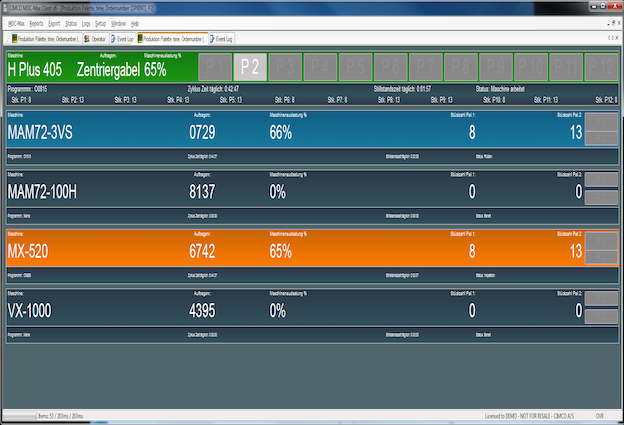This screenshot has width=624, height=425.
Task: Click P1 indicator of VX-1000 row
Action: 601,299
